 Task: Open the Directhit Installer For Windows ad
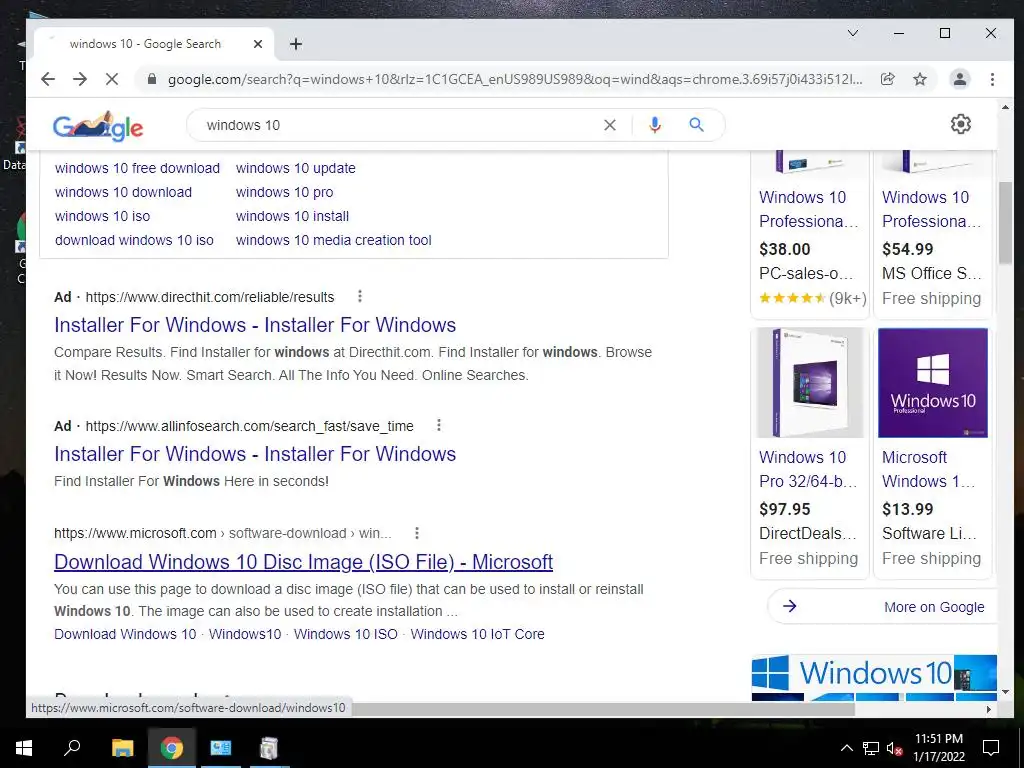pyautogui.click(x=255, y=325)
